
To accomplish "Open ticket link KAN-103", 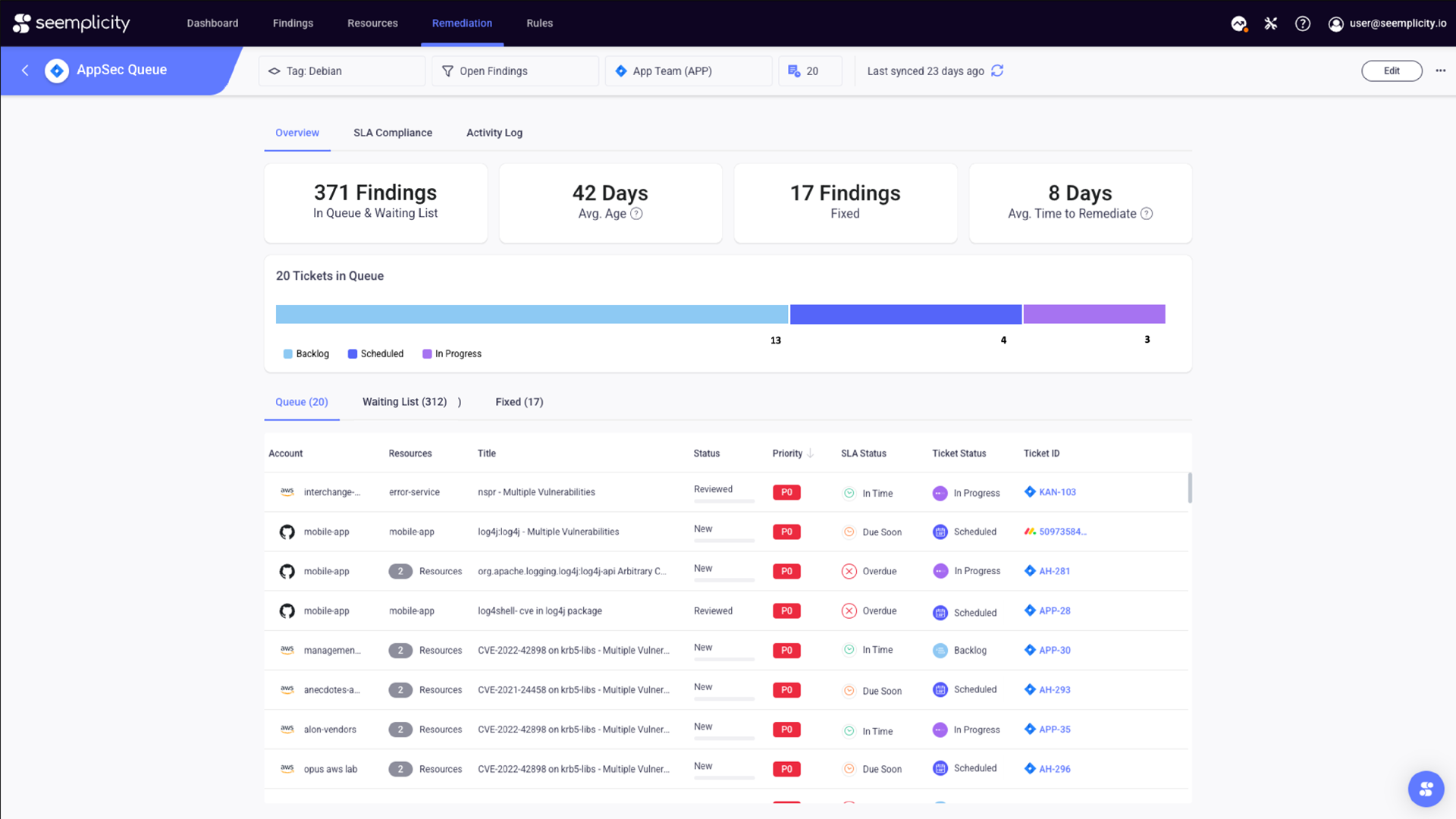I will coord(1057,492).
